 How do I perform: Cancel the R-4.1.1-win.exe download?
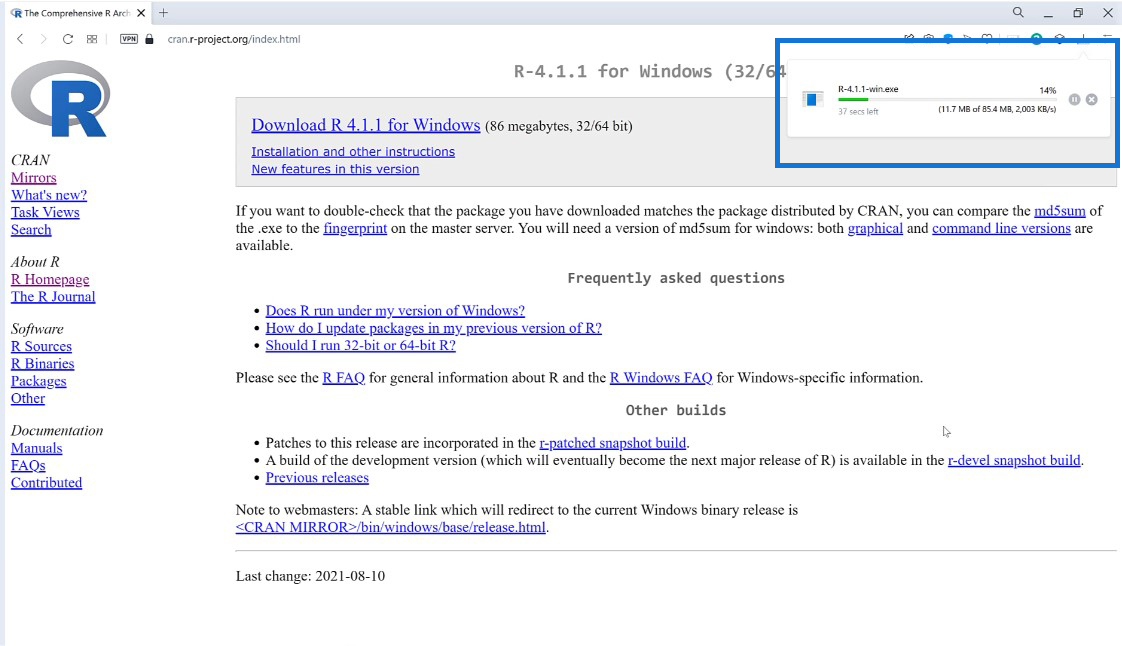pos(1091,99)
